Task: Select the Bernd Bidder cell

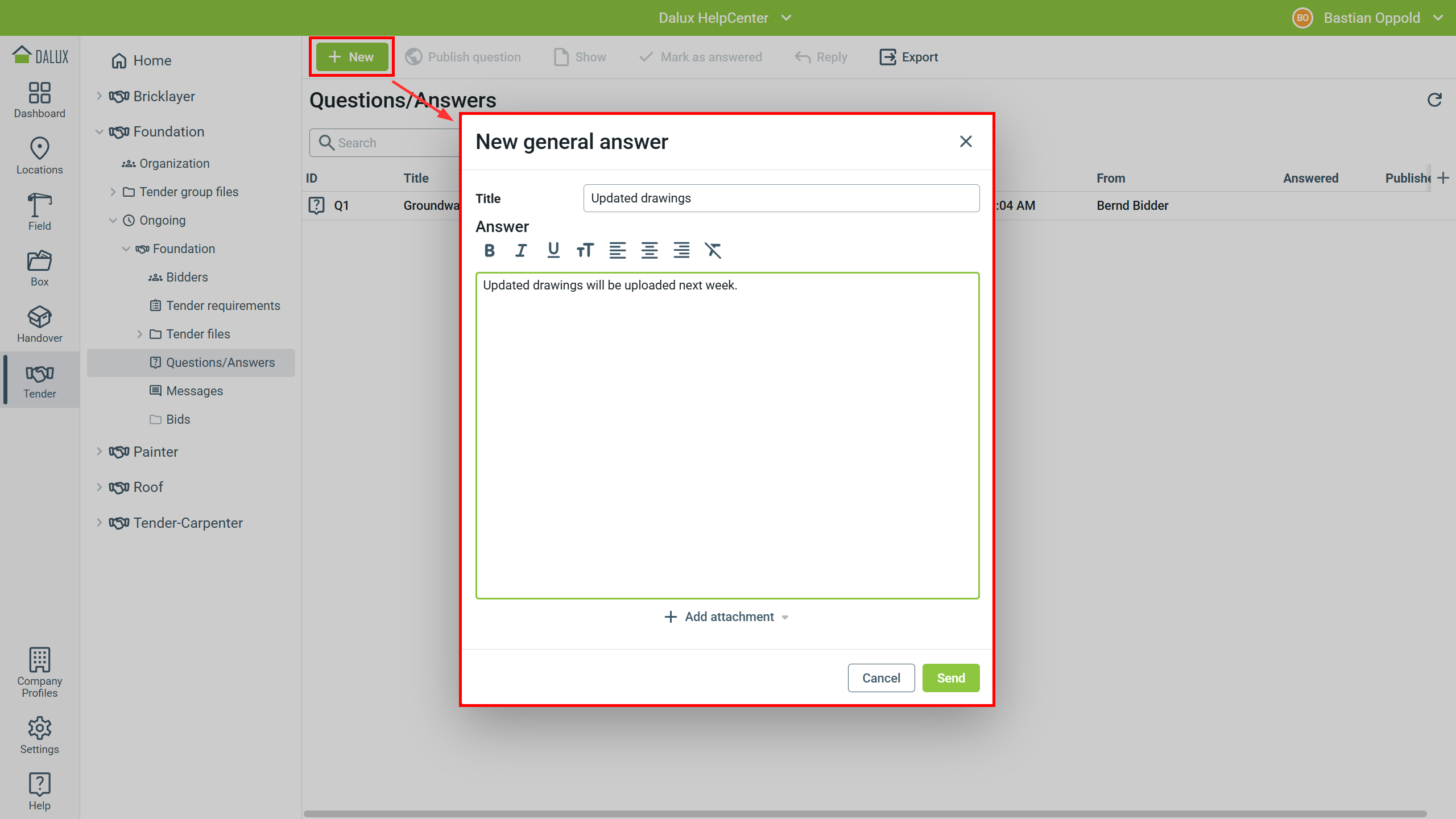Action: 1132,205
